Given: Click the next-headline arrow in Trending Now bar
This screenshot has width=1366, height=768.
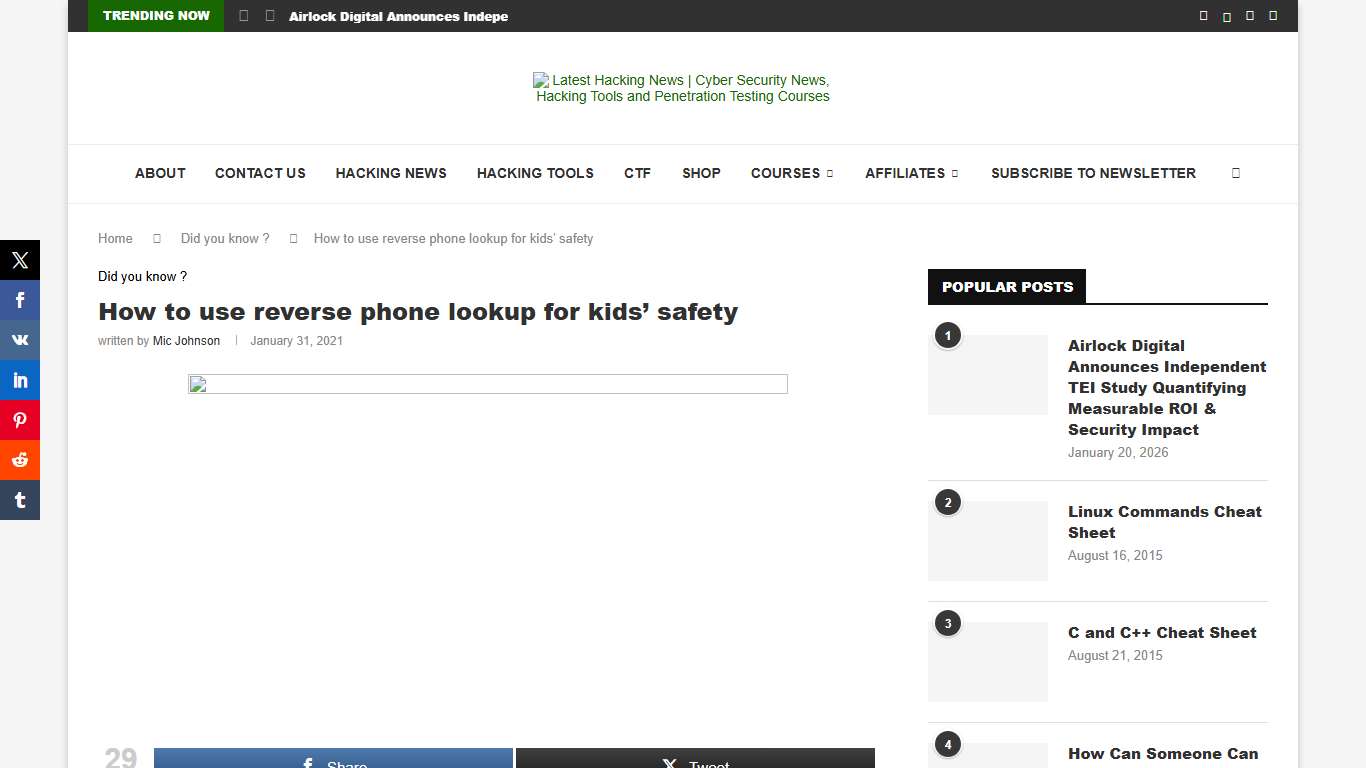Looking at the screenshot, I should 268,16.
